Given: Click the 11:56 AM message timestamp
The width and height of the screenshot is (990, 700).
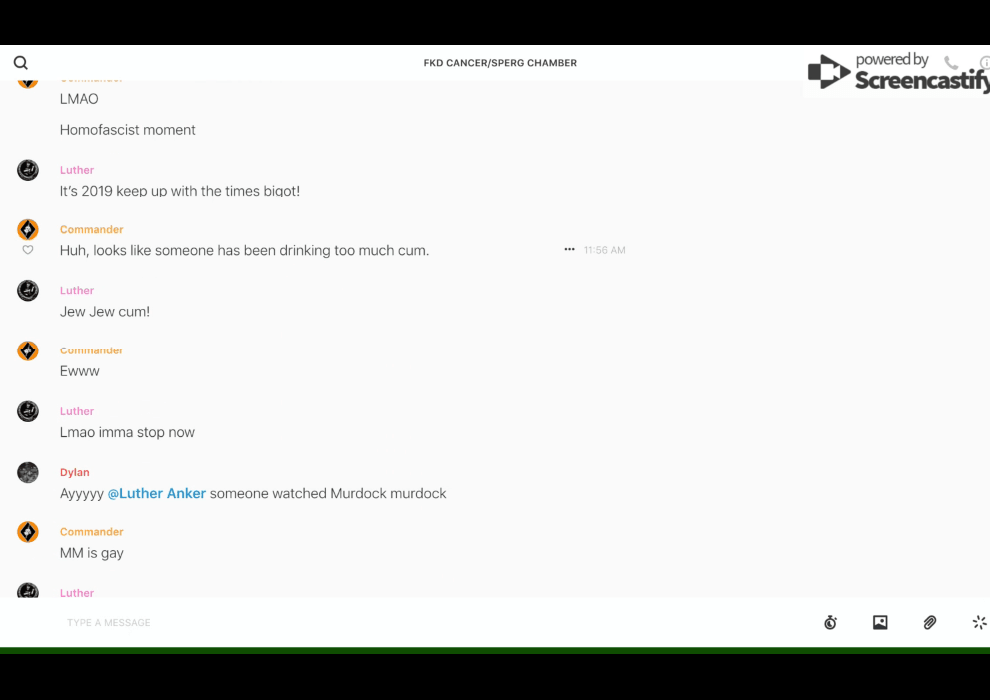Looking at the screenshot, I should tap(604, 250).
